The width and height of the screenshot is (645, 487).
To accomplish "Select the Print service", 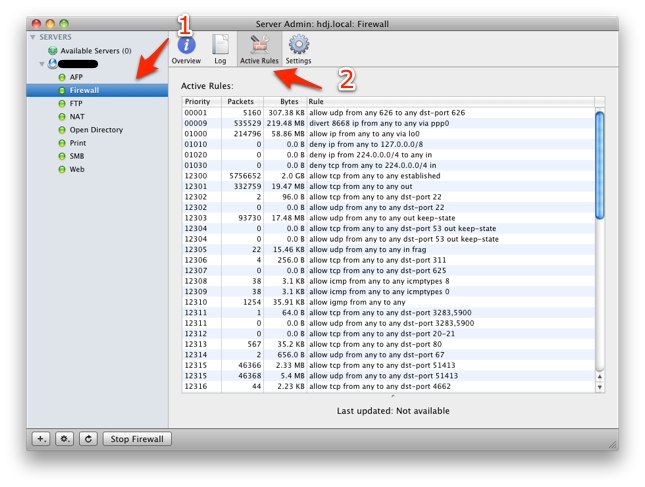I will click(78, 143).
